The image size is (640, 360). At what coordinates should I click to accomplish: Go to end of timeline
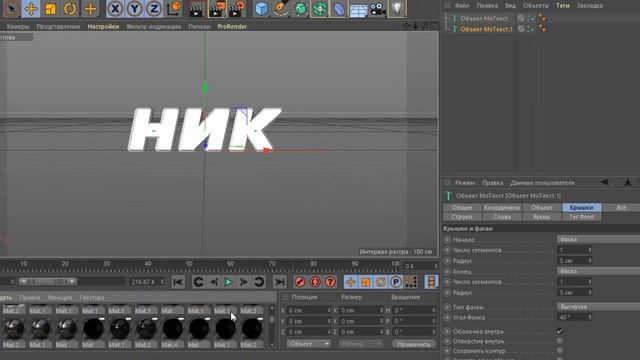coord(279,282)
